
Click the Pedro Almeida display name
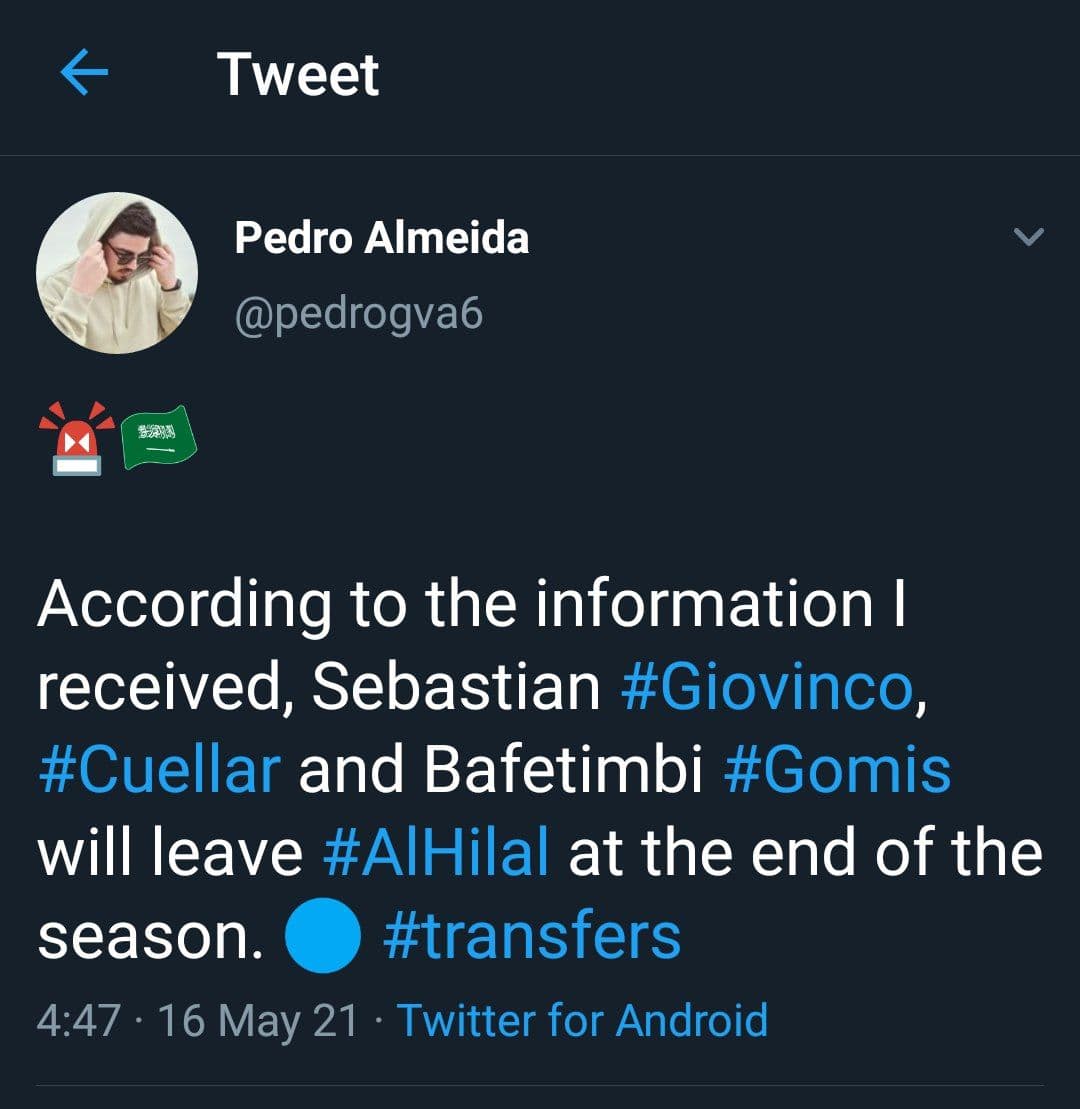point(381,238)
